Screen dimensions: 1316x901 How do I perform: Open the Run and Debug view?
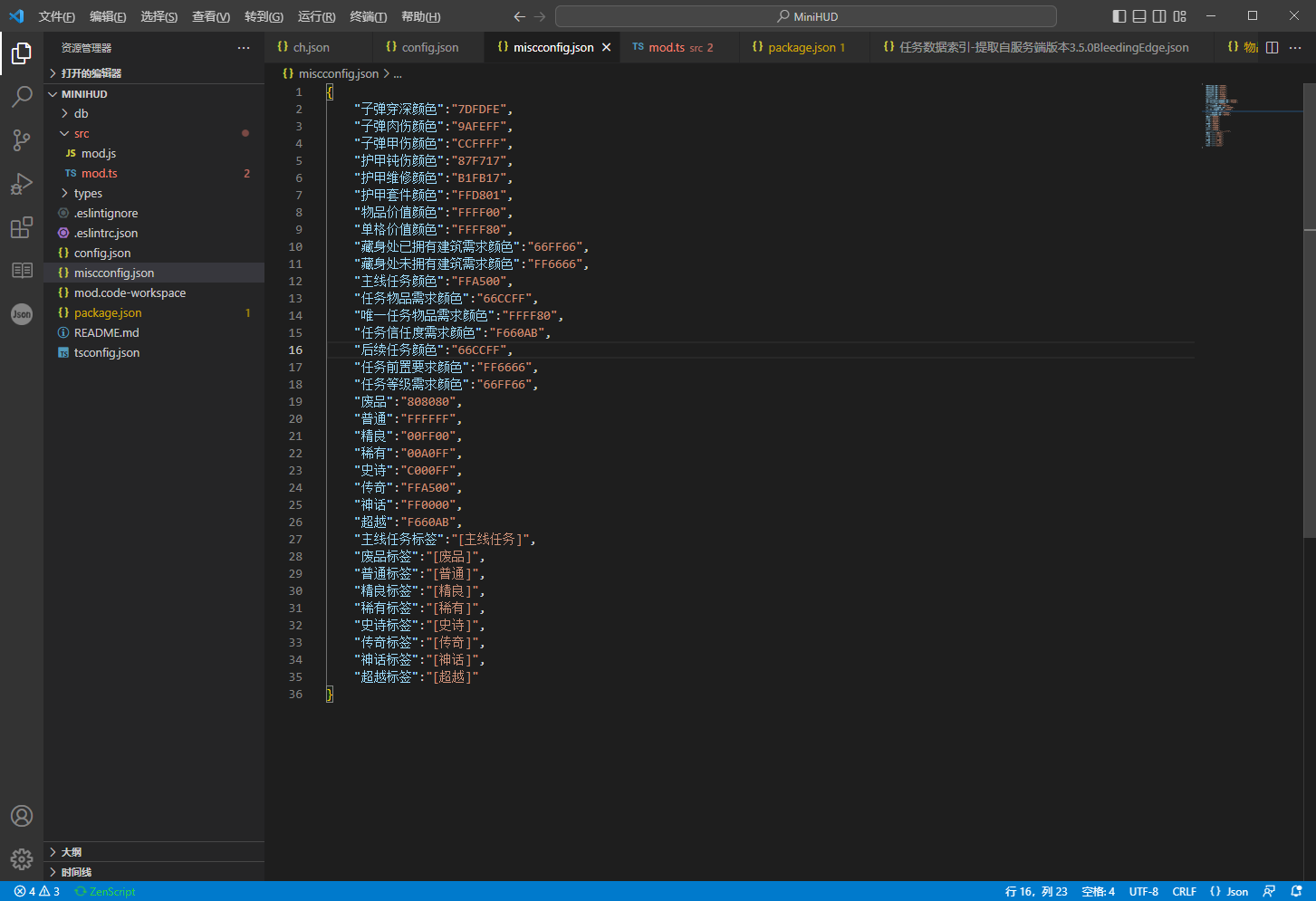point(22,184)
